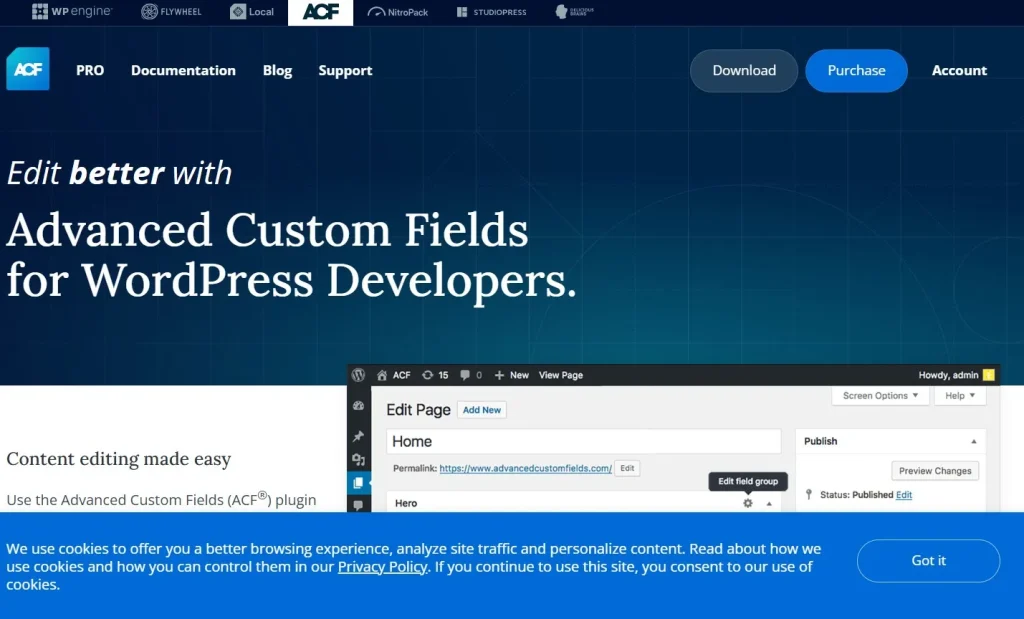Click the Home page title input field
Screen dimensions: 1024x619
(x=583, y=441)
